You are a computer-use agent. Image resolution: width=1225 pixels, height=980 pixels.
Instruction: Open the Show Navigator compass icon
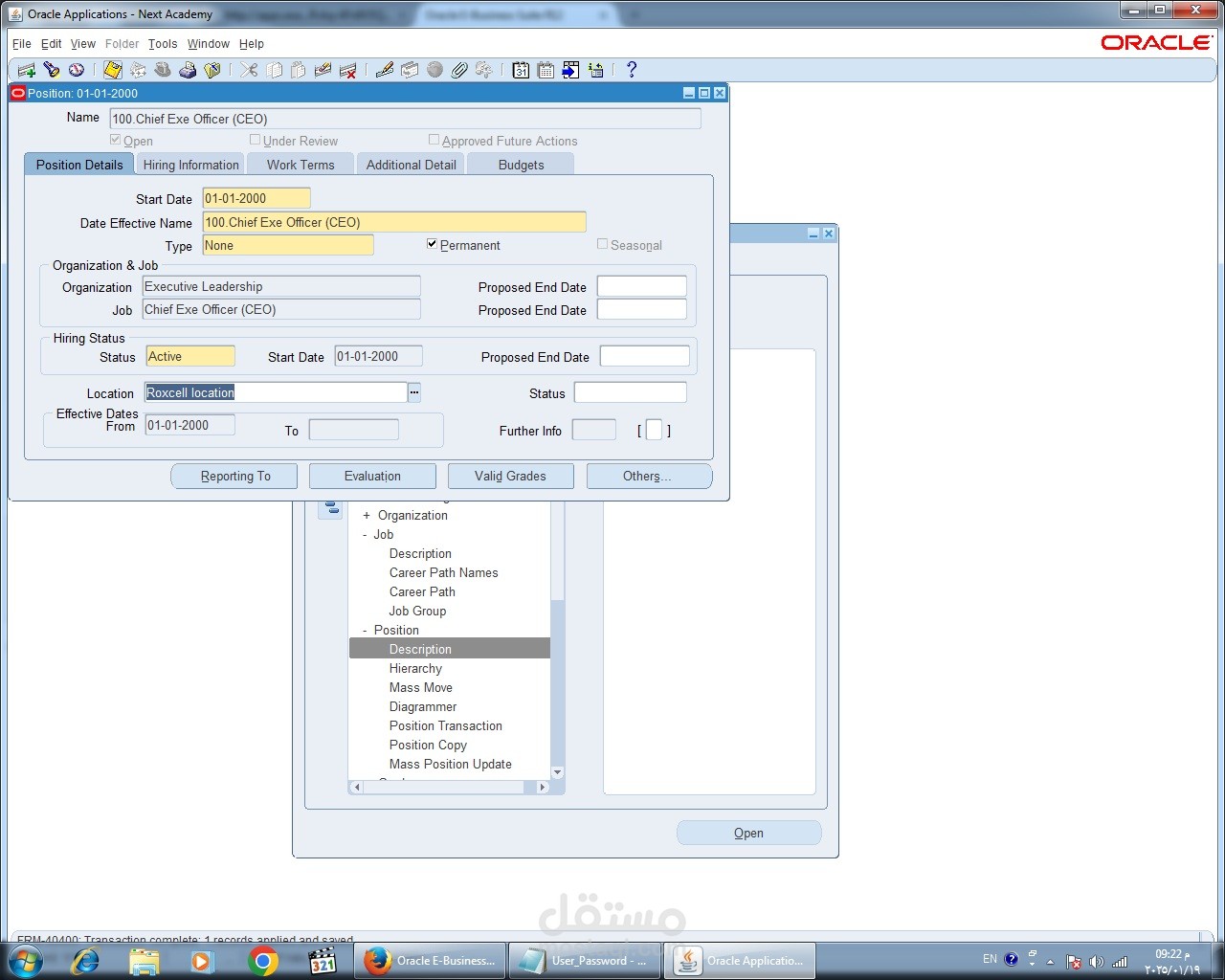[77, 70]
